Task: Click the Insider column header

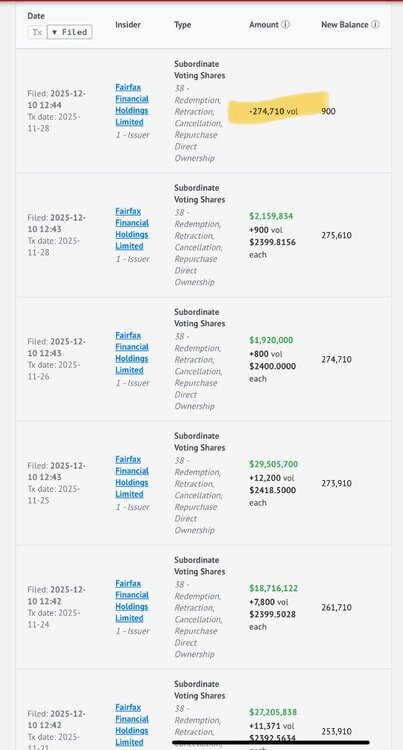Action: [128, 24]
